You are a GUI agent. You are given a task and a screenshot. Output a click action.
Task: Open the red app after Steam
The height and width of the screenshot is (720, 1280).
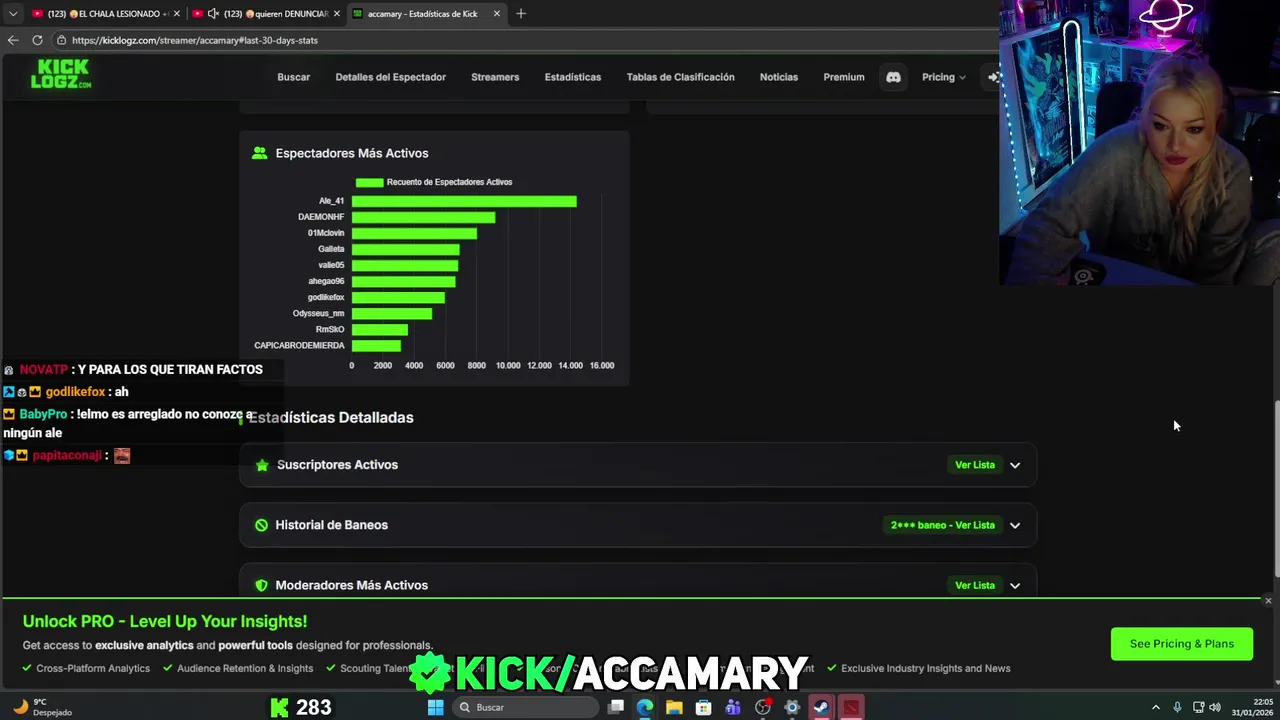pyautogui.click(x=850, y=707)
